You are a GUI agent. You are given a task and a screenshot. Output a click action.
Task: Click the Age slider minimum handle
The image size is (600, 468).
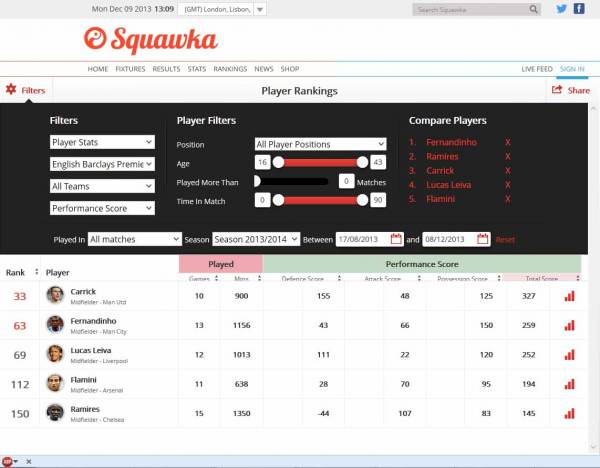pos(279,162)
